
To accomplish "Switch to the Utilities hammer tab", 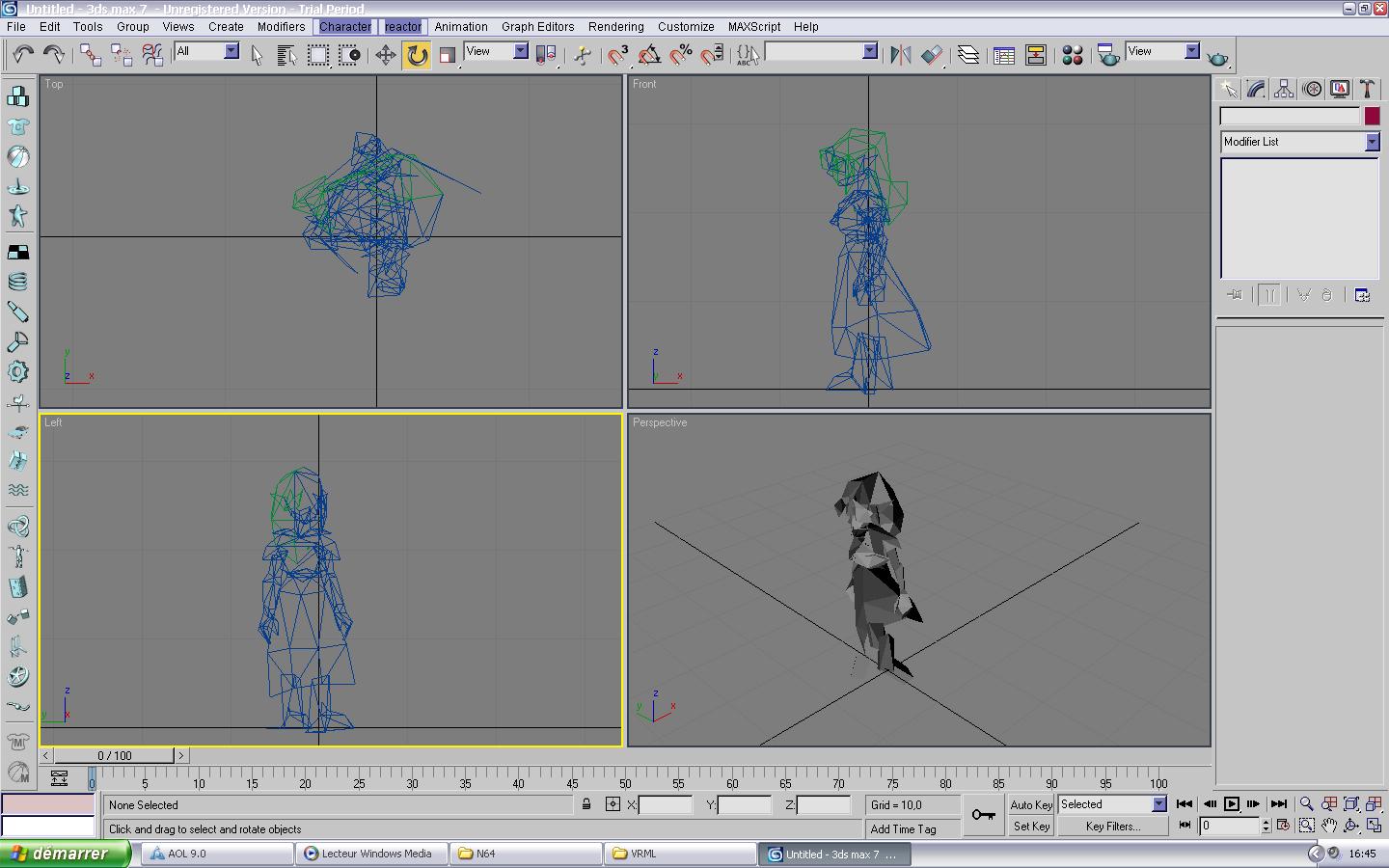I will tap(1367, 89).
